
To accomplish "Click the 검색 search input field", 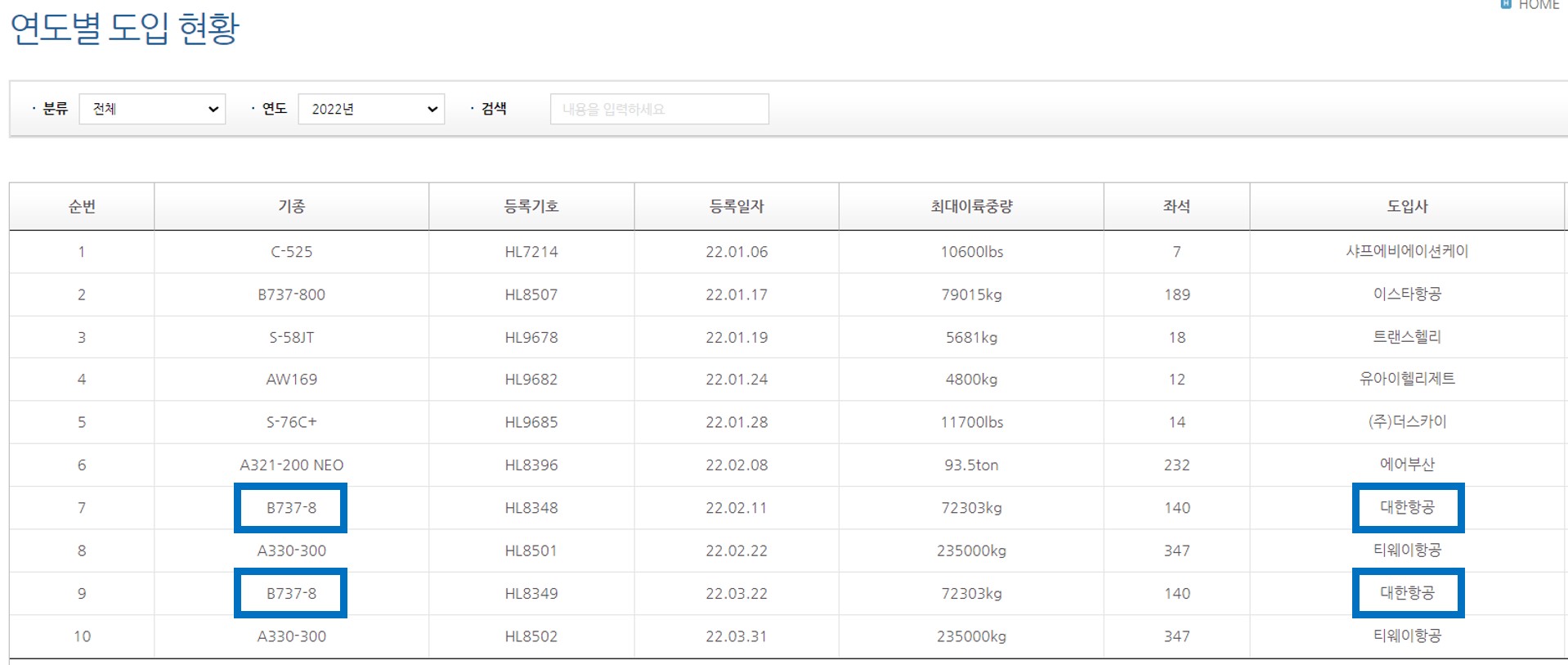I will coord(659,109).
